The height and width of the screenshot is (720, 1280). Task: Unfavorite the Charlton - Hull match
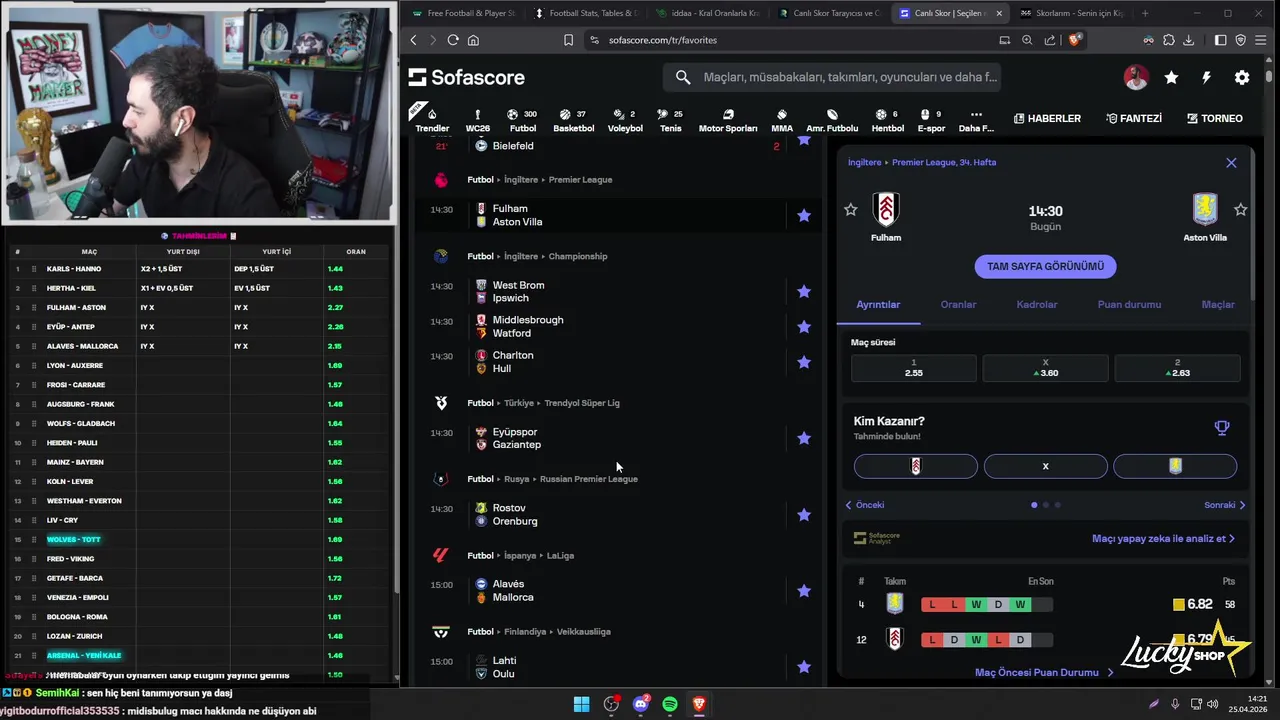pos(804,362)
